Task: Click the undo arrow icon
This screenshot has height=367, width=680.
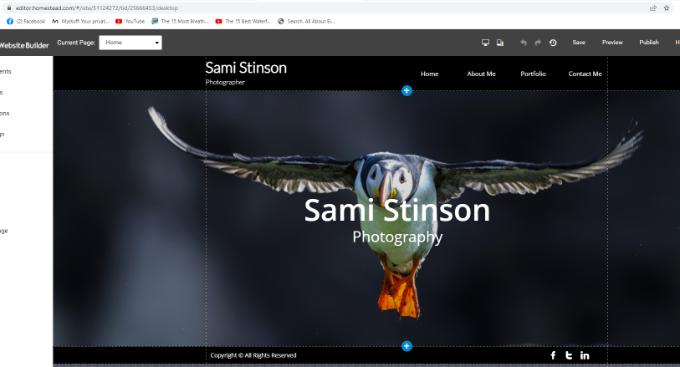Action: [523, 43]
